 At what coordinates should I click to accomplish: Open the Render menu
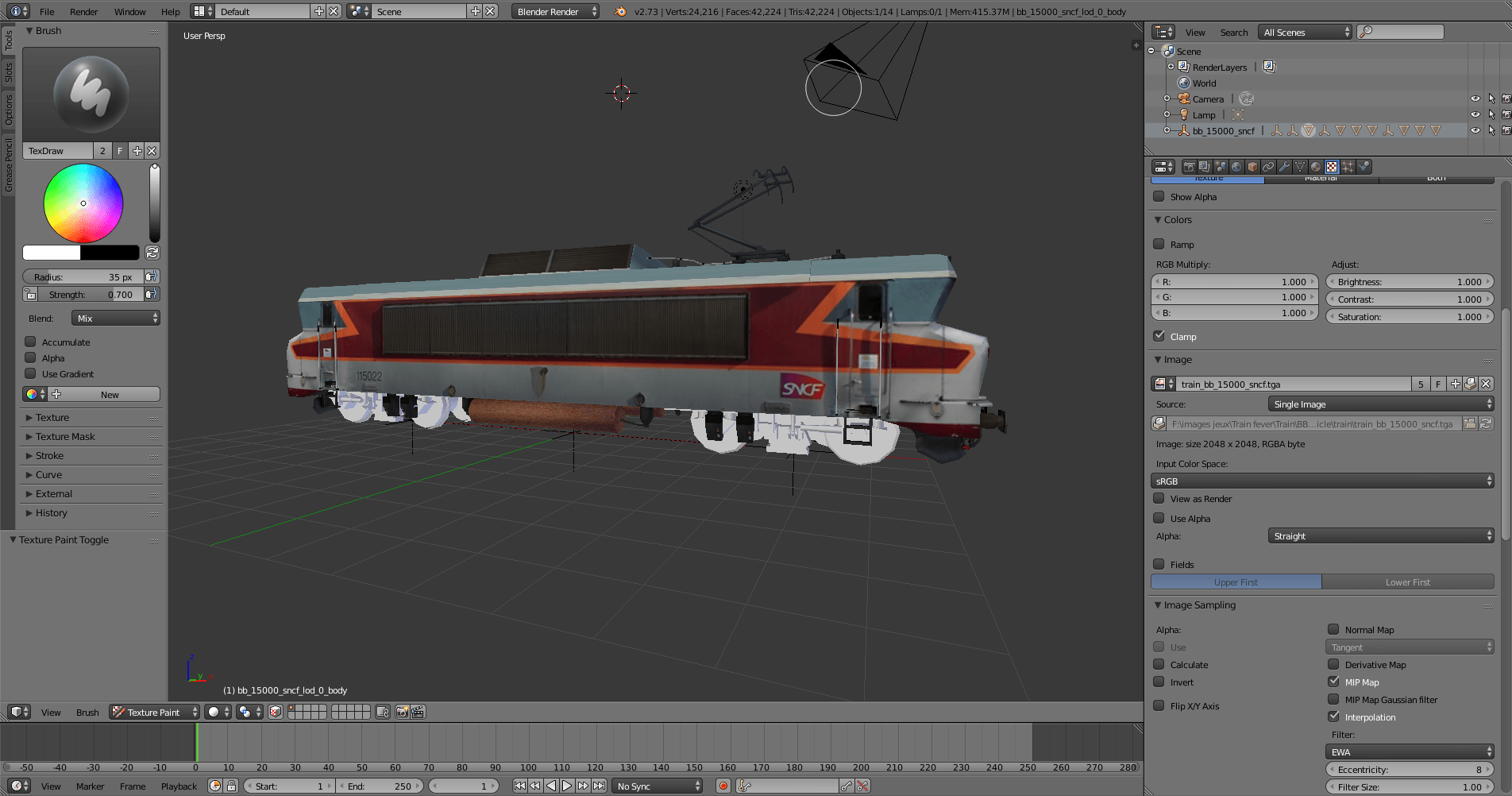click(83, 11)
